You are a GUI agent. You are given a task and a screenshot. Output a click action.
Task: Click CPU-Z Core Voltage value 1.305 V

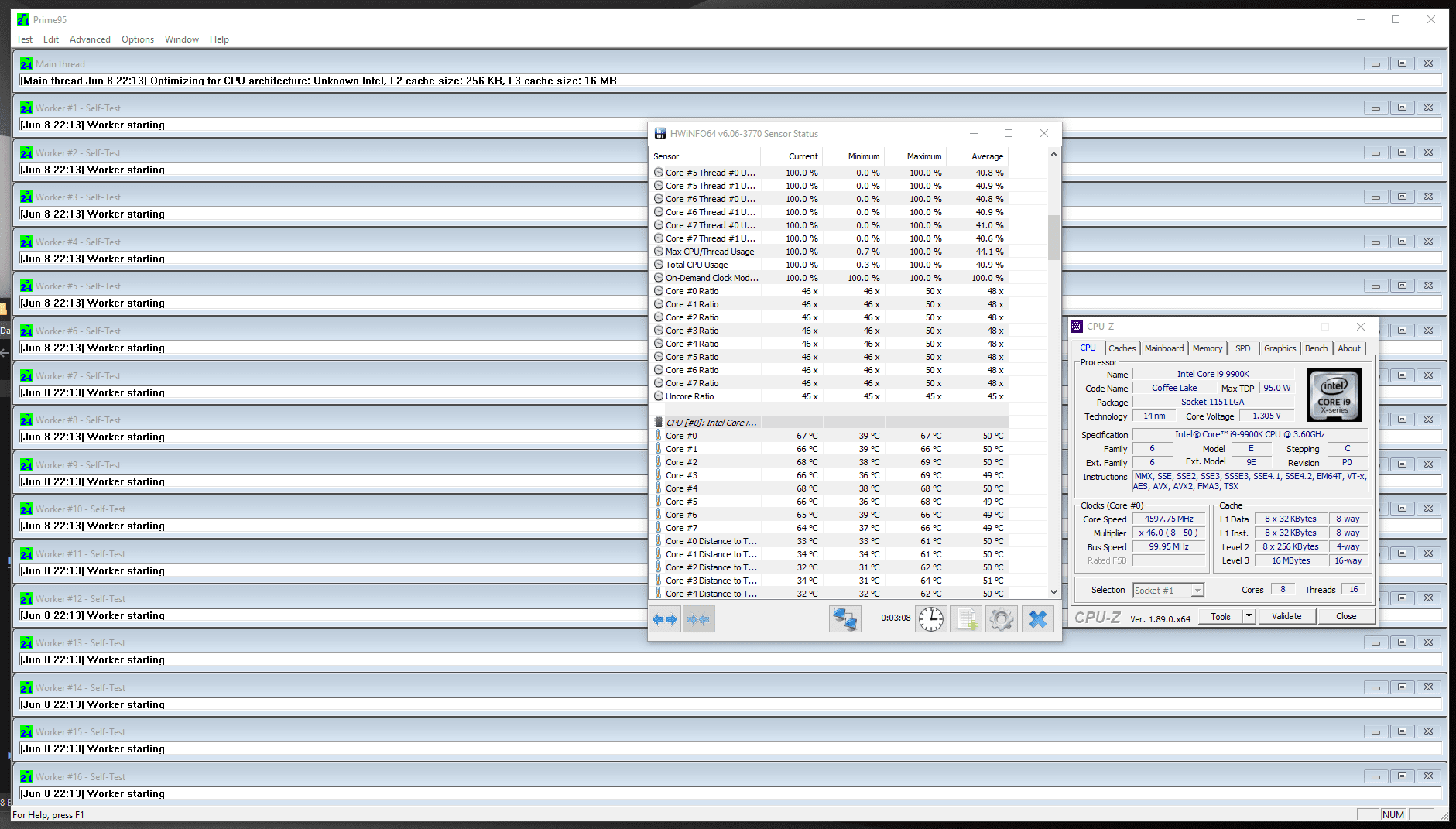[1266, 416]
